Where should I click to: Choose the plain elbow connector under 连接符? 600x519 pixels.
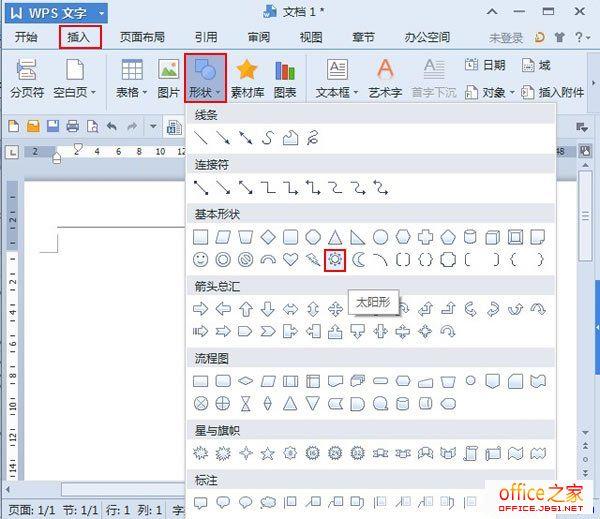click(x=268, y=188)
